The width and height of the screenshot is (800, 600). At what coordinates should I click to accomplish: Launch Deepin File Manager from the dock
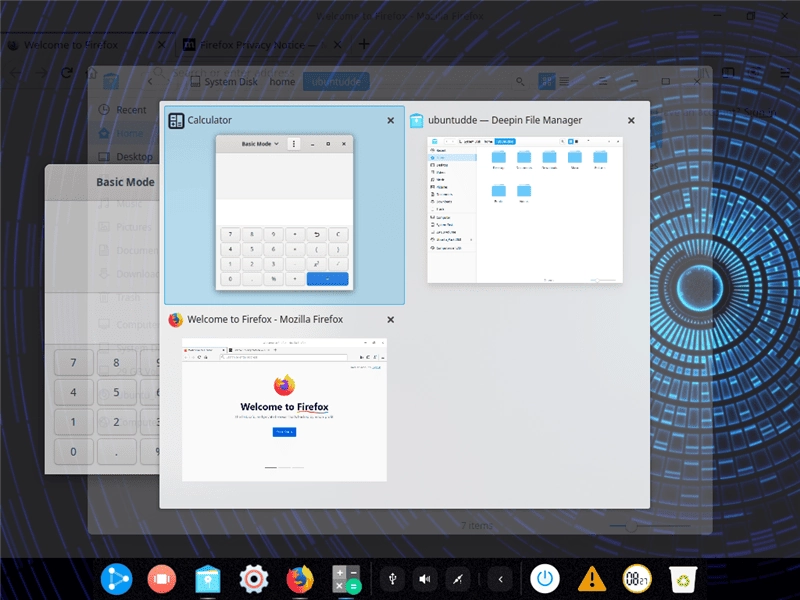(208, 579)
